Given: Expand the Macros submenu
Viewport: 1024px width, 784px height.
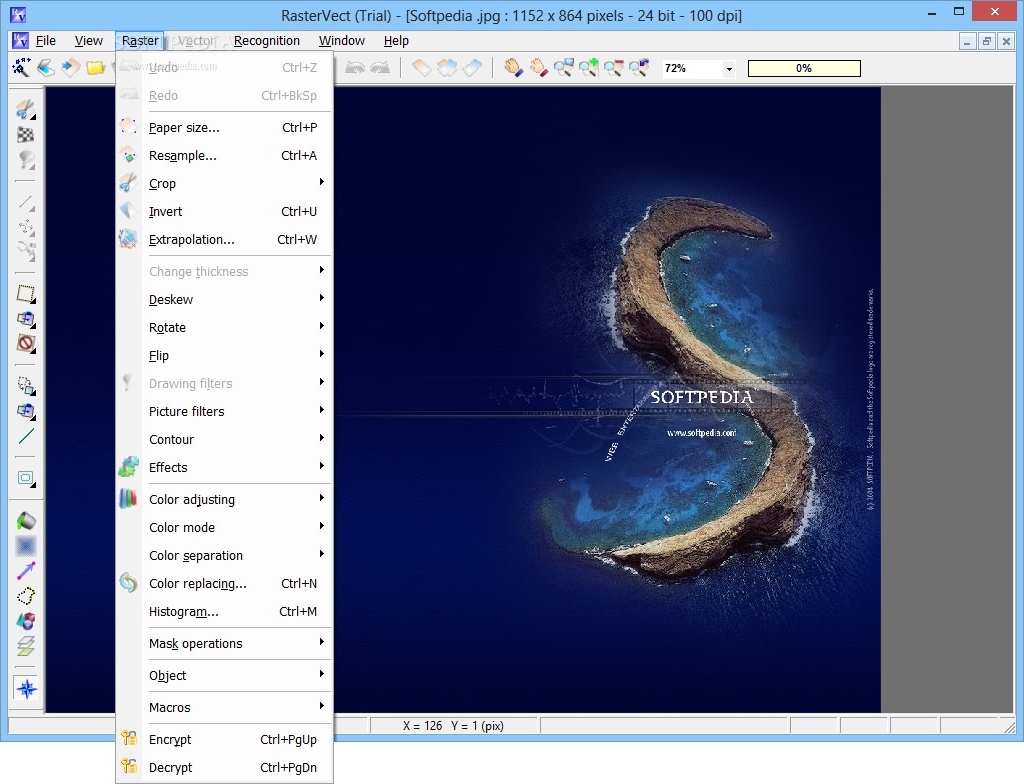Looking at the screenshot, I should pyautogui.click(x=224, y=708).
